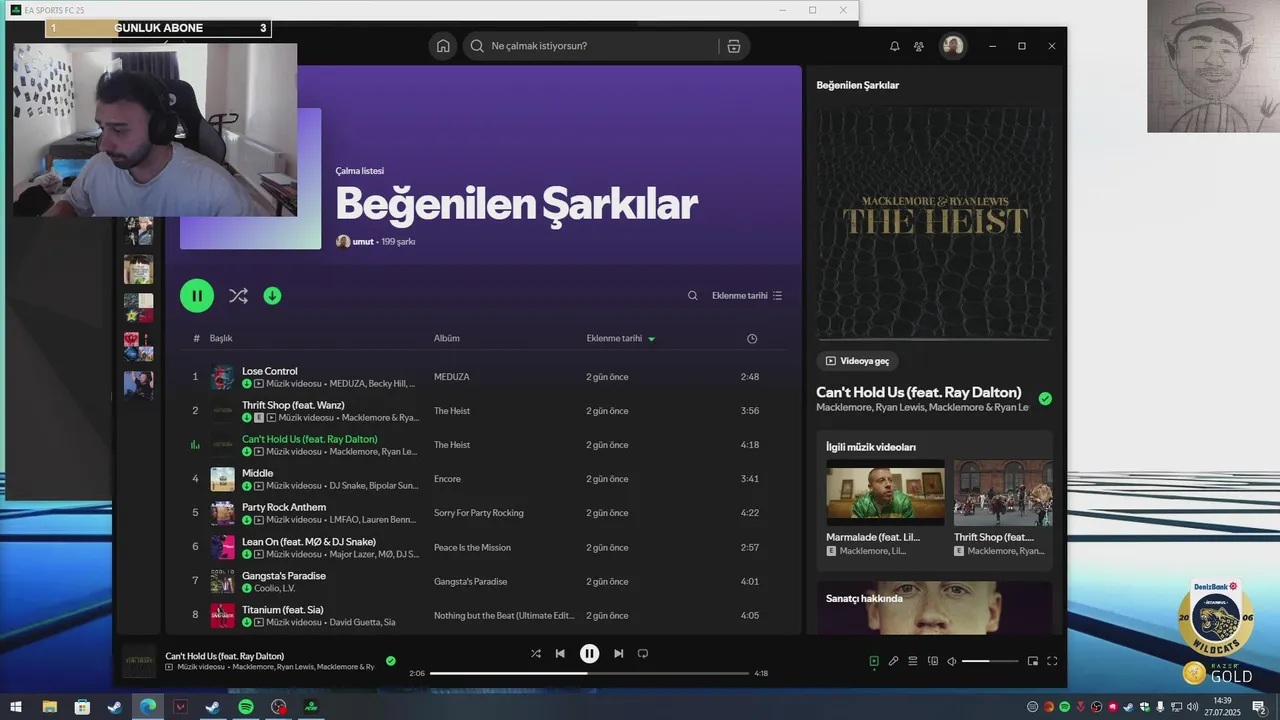This screenshot has height=720, width=1280.
Task: Click The Heist album cover in side panel
Action: (934, 223)
